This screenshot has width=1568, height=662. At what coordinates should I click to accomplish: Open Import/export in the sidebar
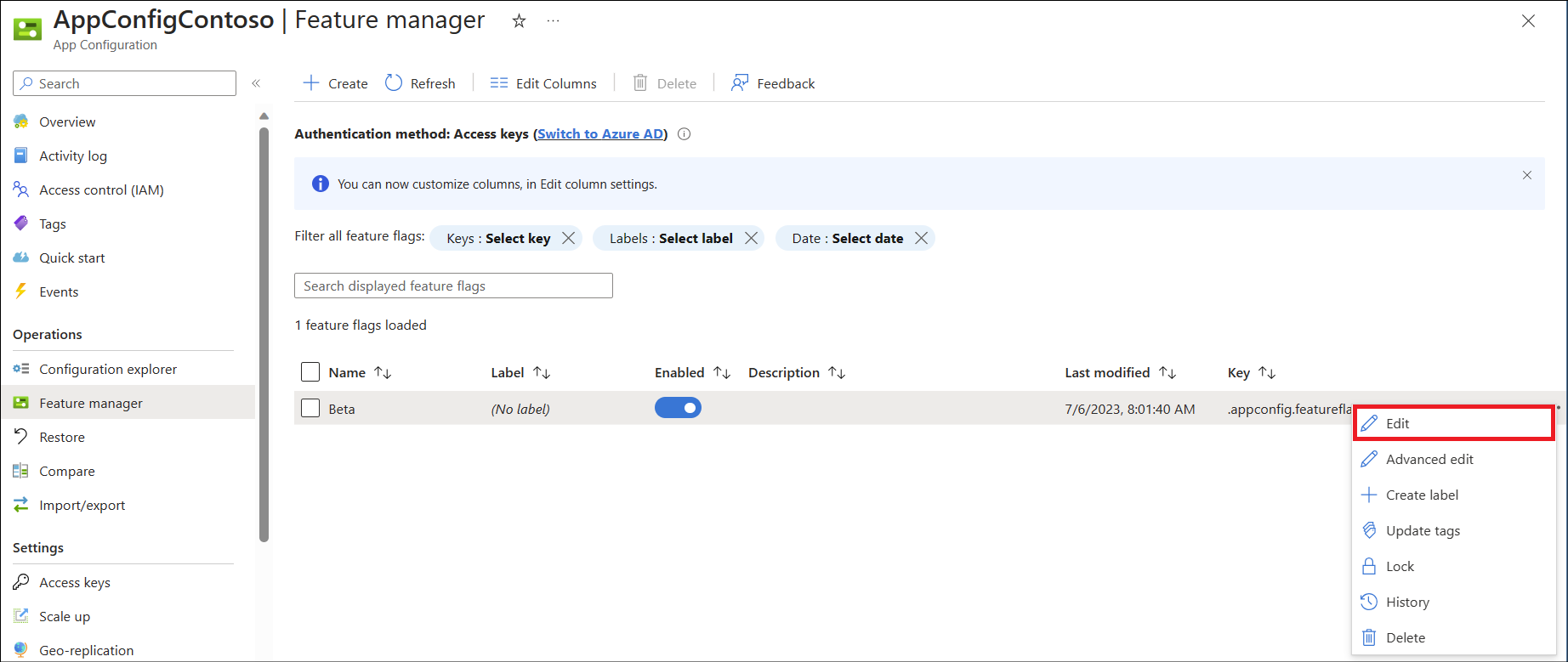82,505
